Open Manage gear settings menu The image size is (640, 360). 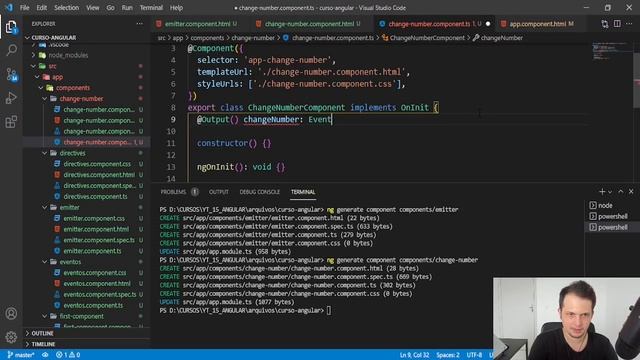pyautogui.click(x=11, y=337)
